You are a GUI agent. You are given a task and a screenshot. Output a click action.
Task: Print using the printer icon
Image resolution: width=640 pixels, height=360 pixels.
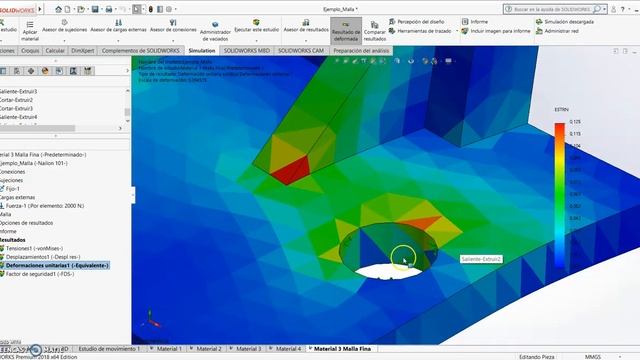click(x=109, y=9)
